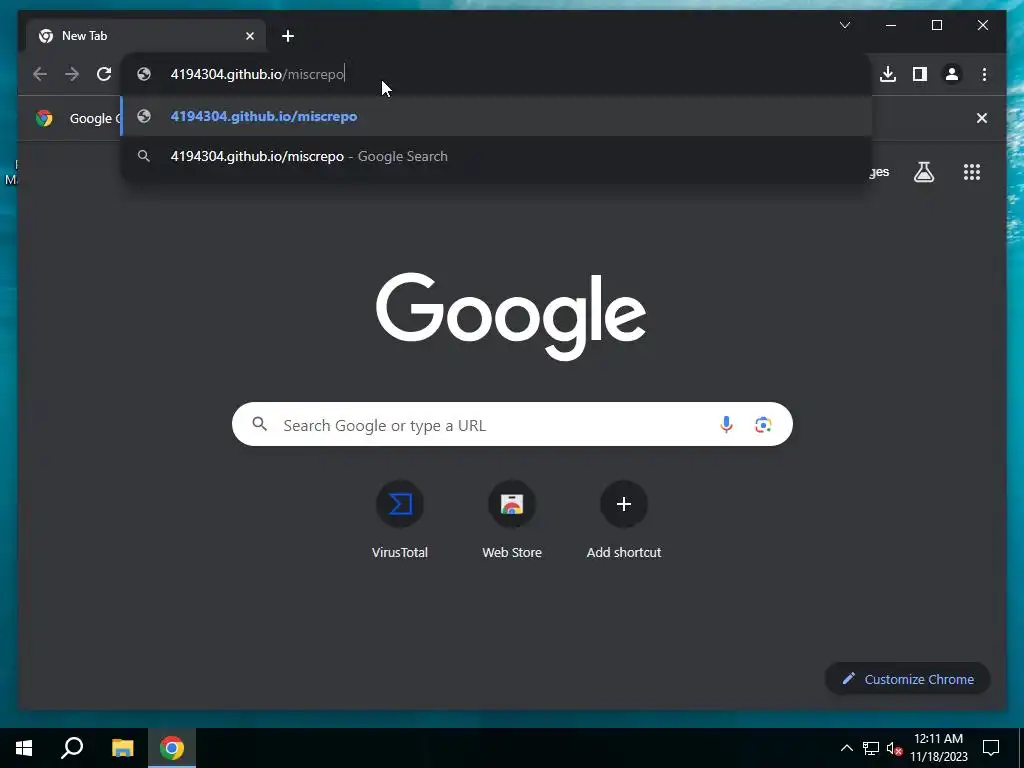Open the Web Store shortcut

point(512,519)
